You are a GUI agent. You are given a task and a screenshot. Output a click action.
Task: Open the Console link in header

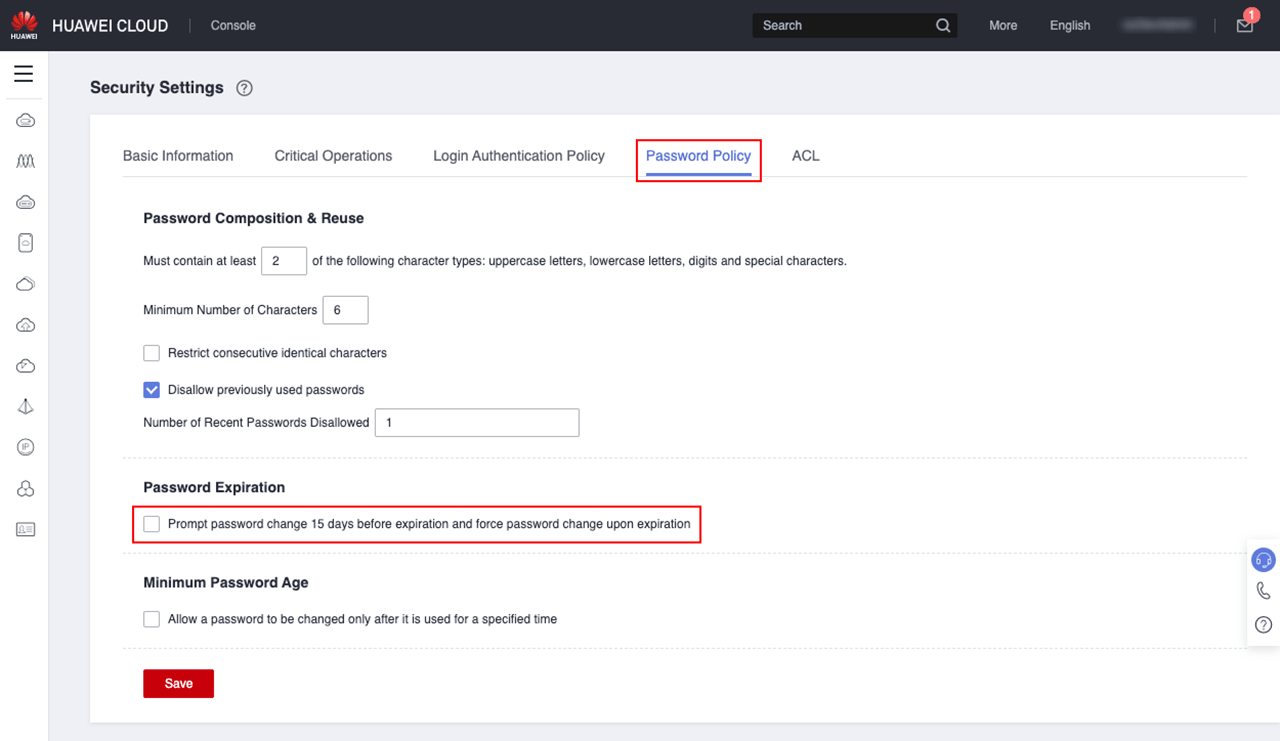tap(233, 26)
